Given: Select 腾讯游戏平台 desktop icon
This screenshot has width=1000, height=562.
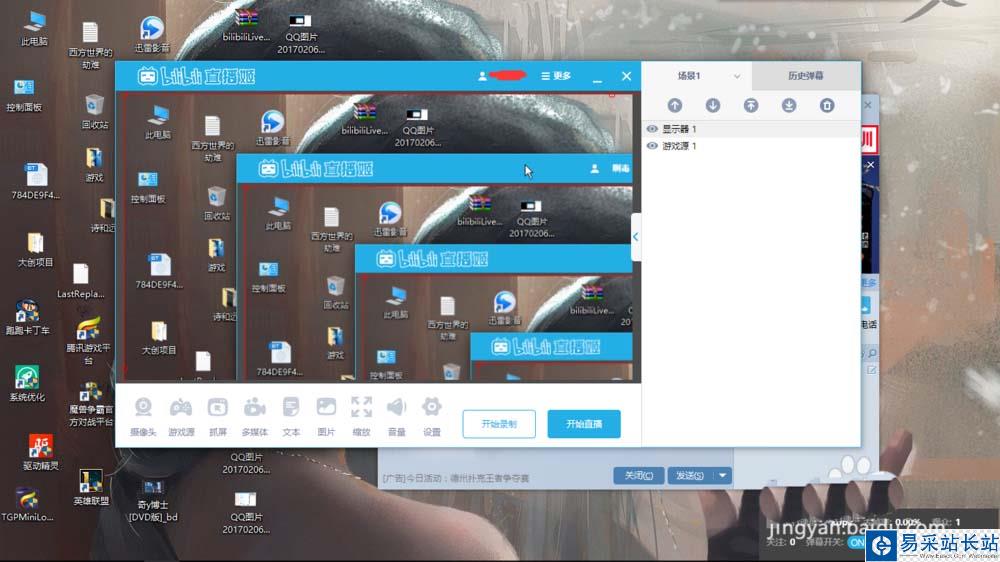Looking at the screenshot, I should tap(89, 341).
